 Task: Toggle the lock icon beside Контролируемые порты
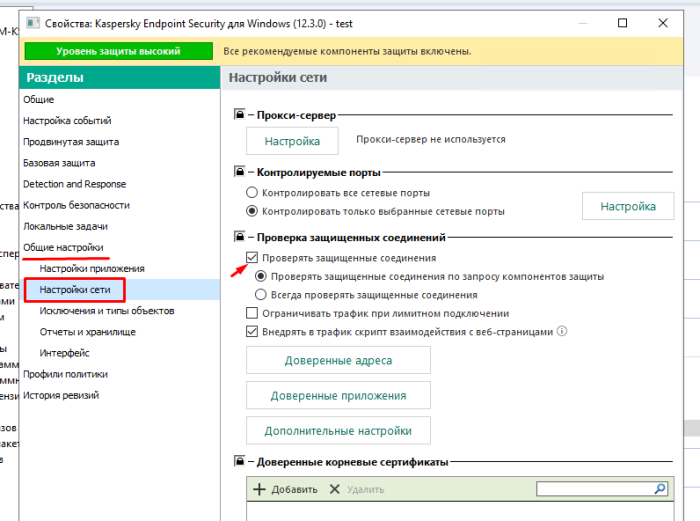(240, 171)
